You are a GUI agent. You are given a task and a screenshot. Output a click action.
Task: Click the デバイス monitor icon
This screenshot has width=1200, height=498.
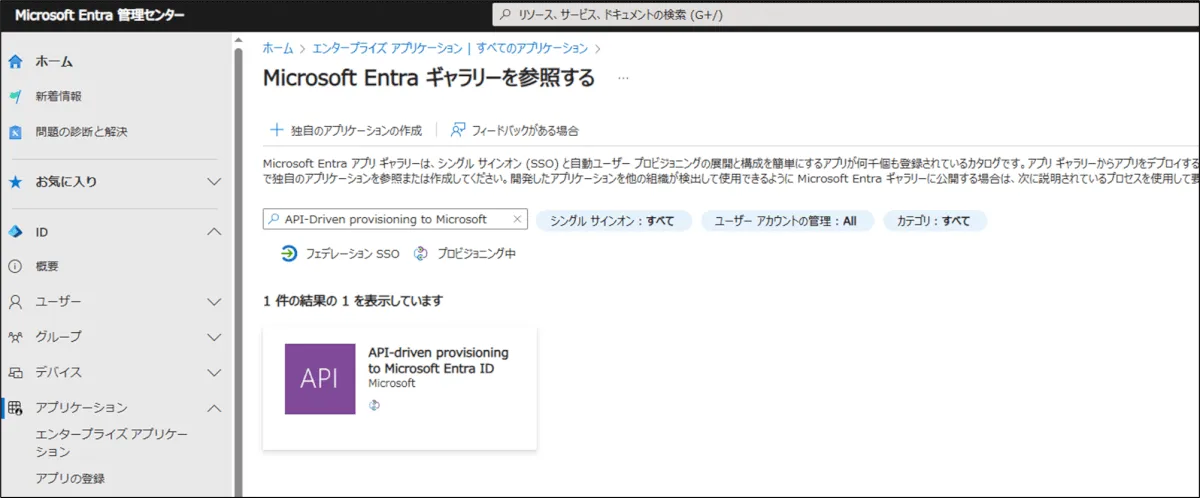click(15, 372)
